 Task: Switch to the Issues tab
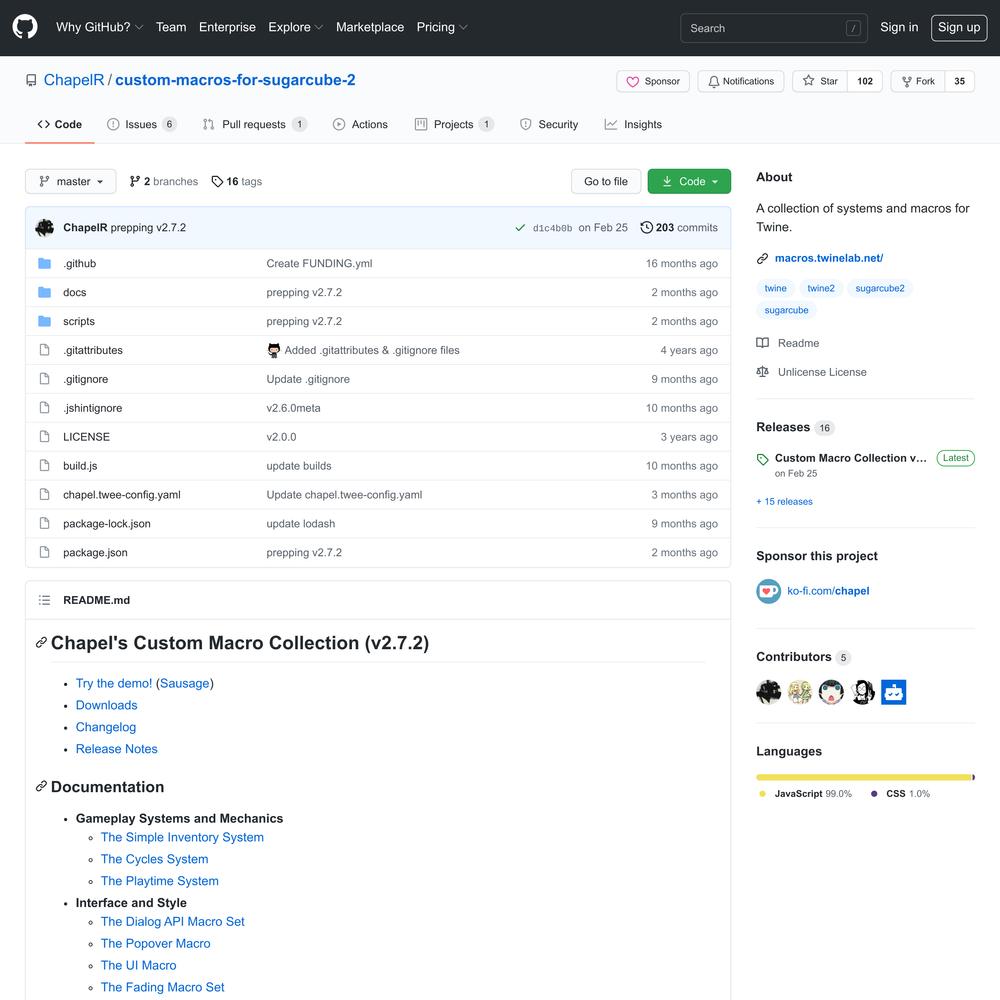(x=142, y=124)
